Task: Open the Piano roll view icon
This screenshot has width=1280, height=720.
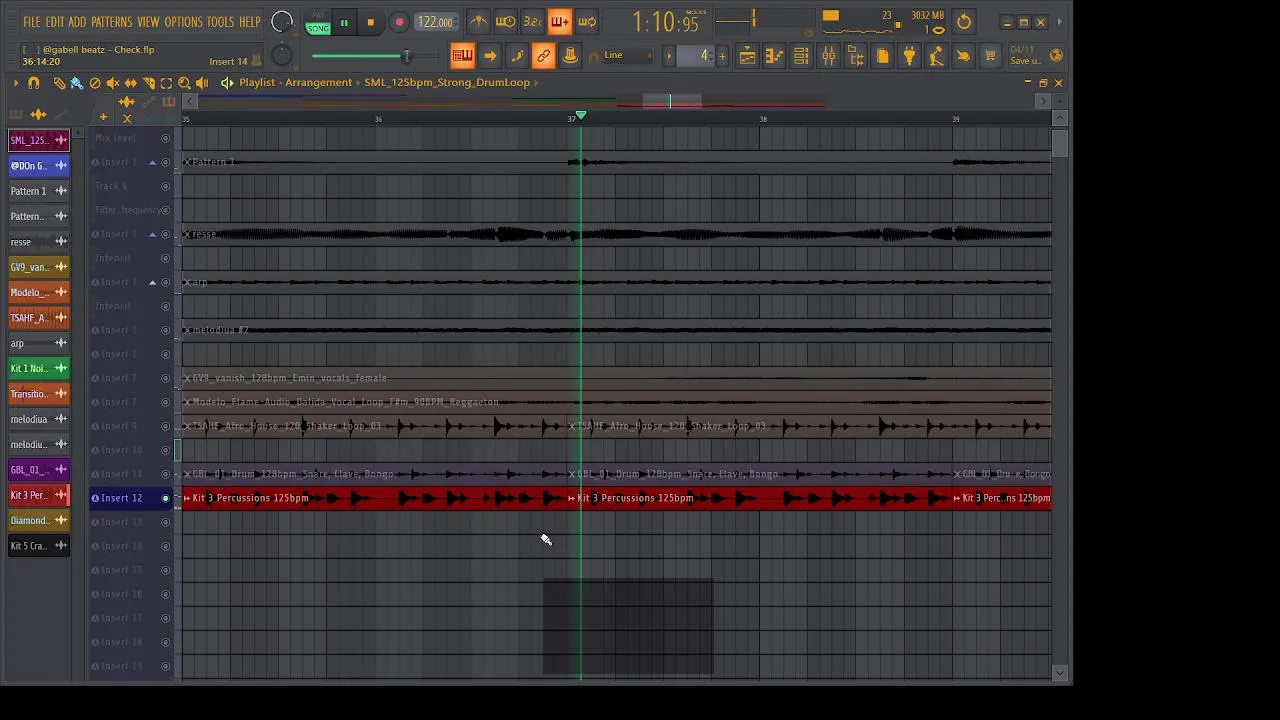Action: coord(774,57)
